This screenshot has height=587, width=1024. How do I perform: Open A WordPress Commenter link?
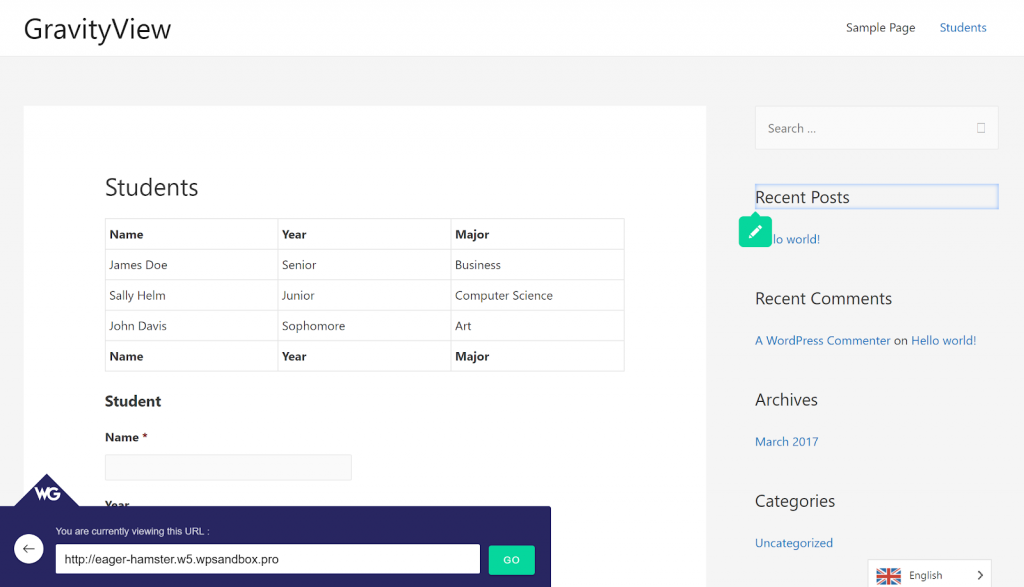[x=822, y=340]
